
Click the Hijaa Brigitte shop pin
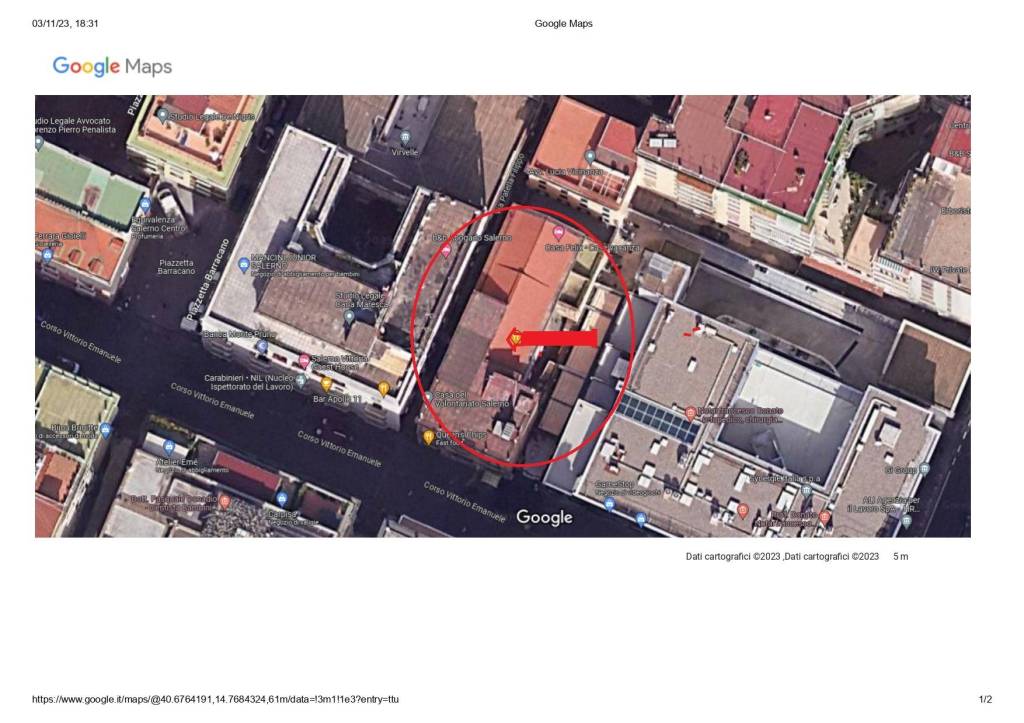(x=106, y=430)
